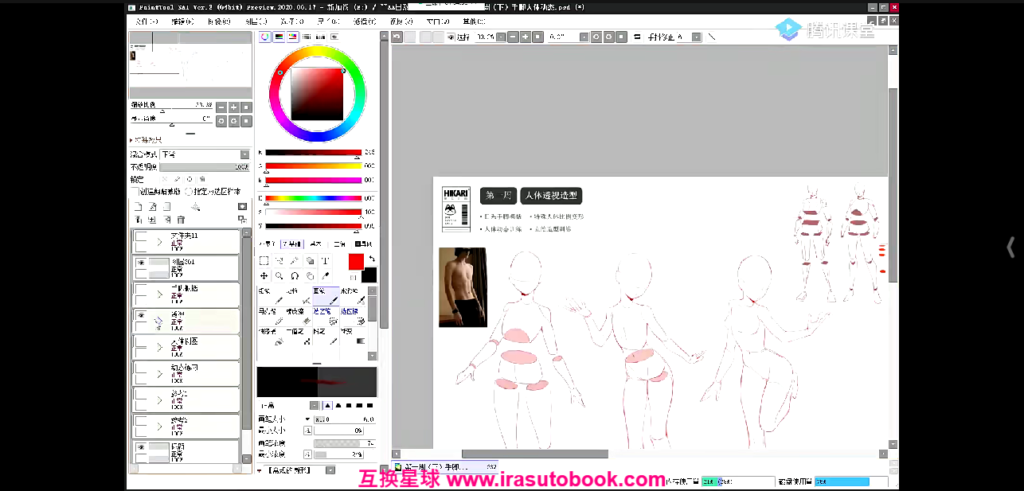The width and height of the screenshot is (1024, 491).
Task: Click toolbar zoom out minus button
Action: pos(513,37)
